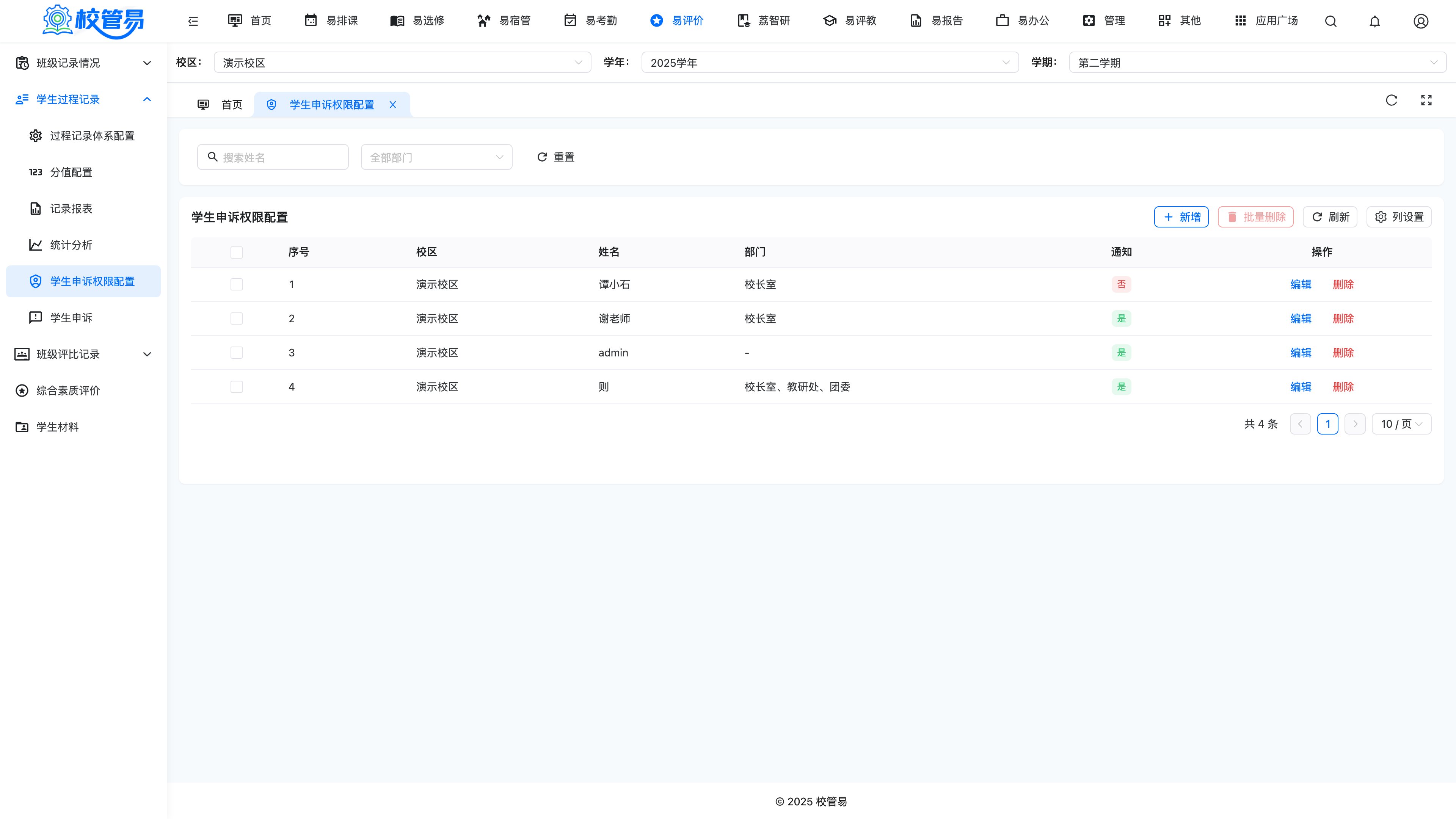Toggle the select-all header checkbox
Image resolution: width=1456 pixels, height=819 pixels.
pyautogui.click(x=237, y=253)
